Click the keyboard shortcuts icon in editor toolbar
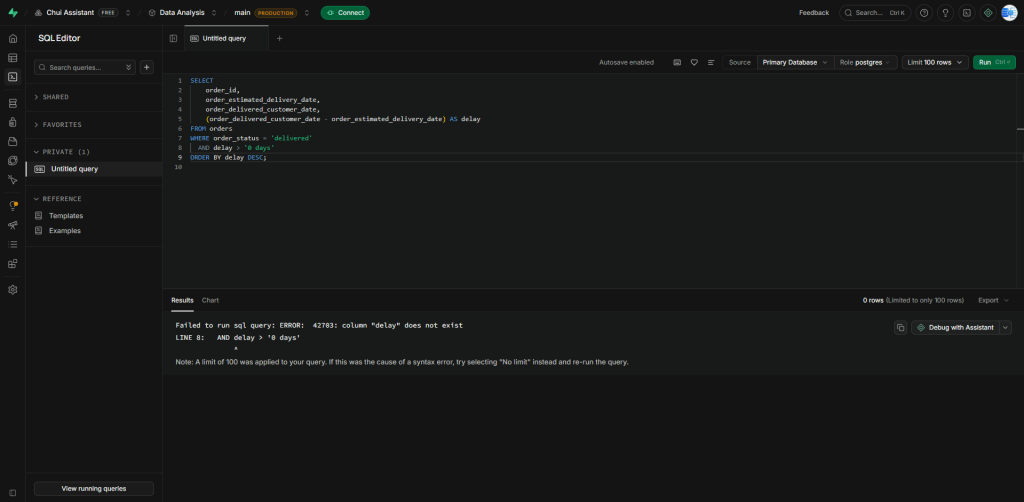 point(677,63)
